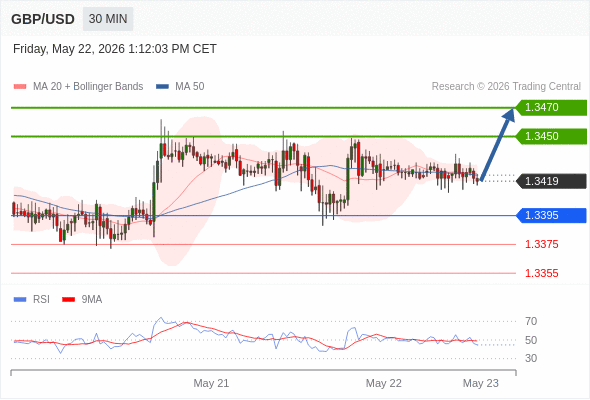Screen dimensions: 590x400
Task: Click the May 23 date axis label
Action: pyautogui.click(x=481, y=383)
